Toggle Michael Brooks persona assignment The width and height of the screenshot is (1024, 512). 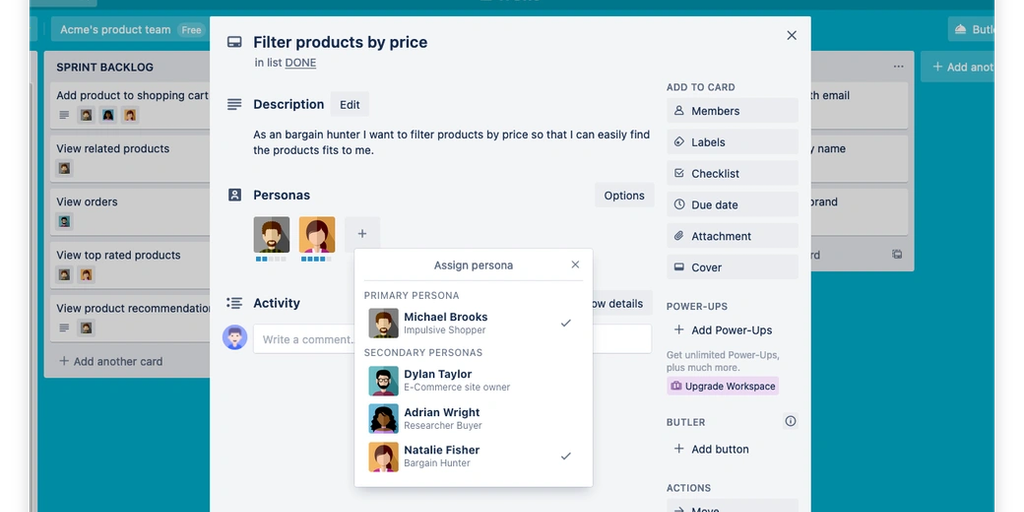point(470,323)
